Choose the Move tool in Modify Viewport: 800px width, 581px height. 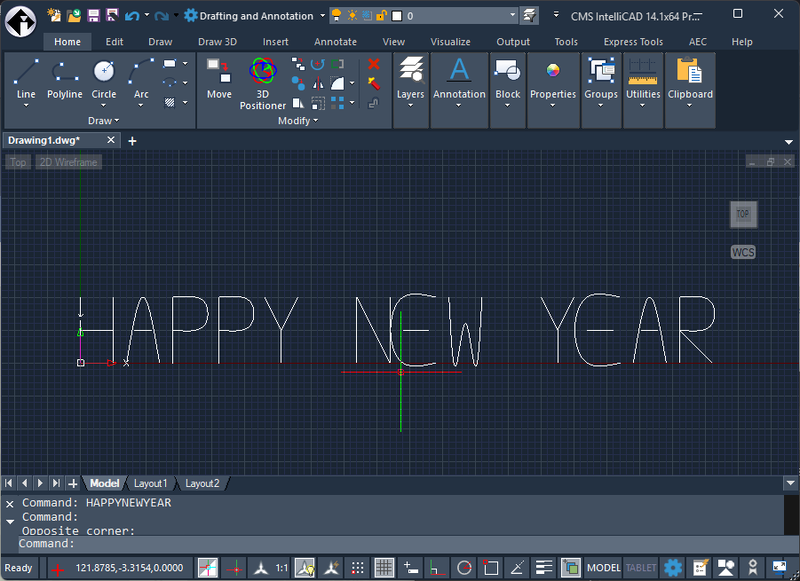[x=219, y=79]
